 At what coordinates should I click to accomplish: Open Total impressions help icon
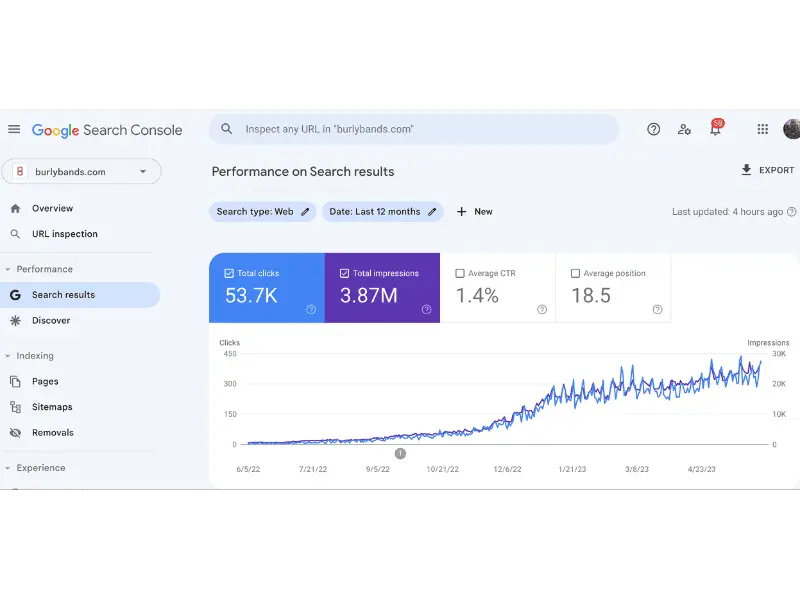click(x=427, y=309)
